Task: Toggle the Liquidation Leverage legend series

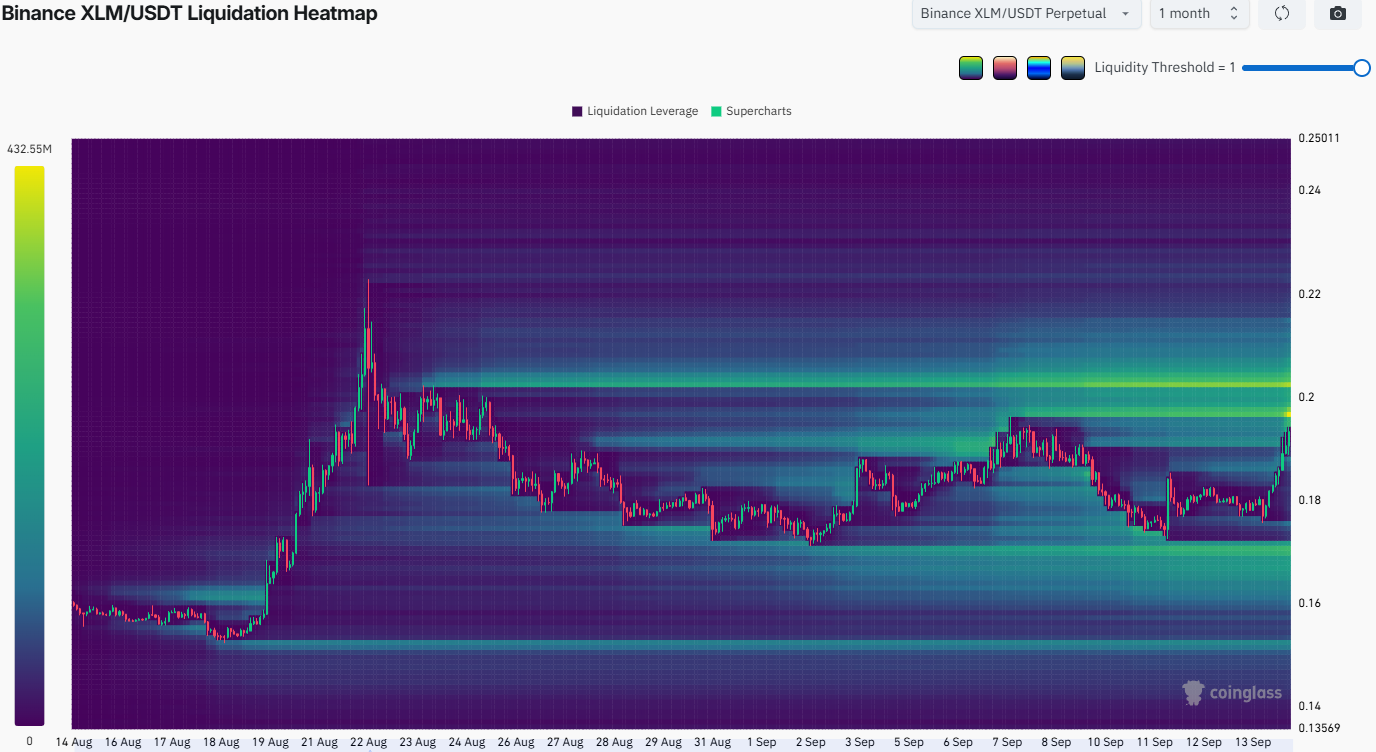Action: 635,111
